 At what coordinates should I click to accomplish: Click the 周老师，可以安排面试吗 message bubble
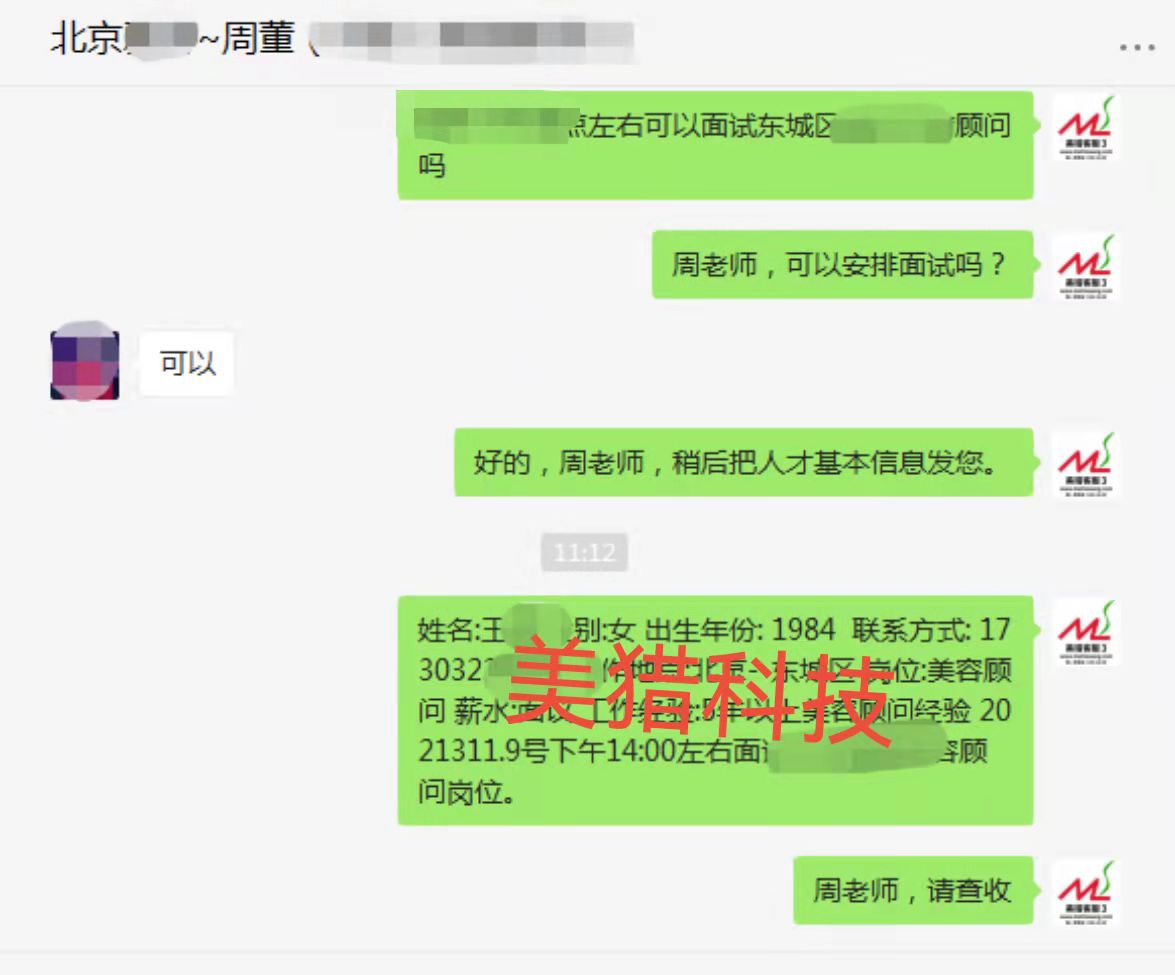[x=842, y=265]
